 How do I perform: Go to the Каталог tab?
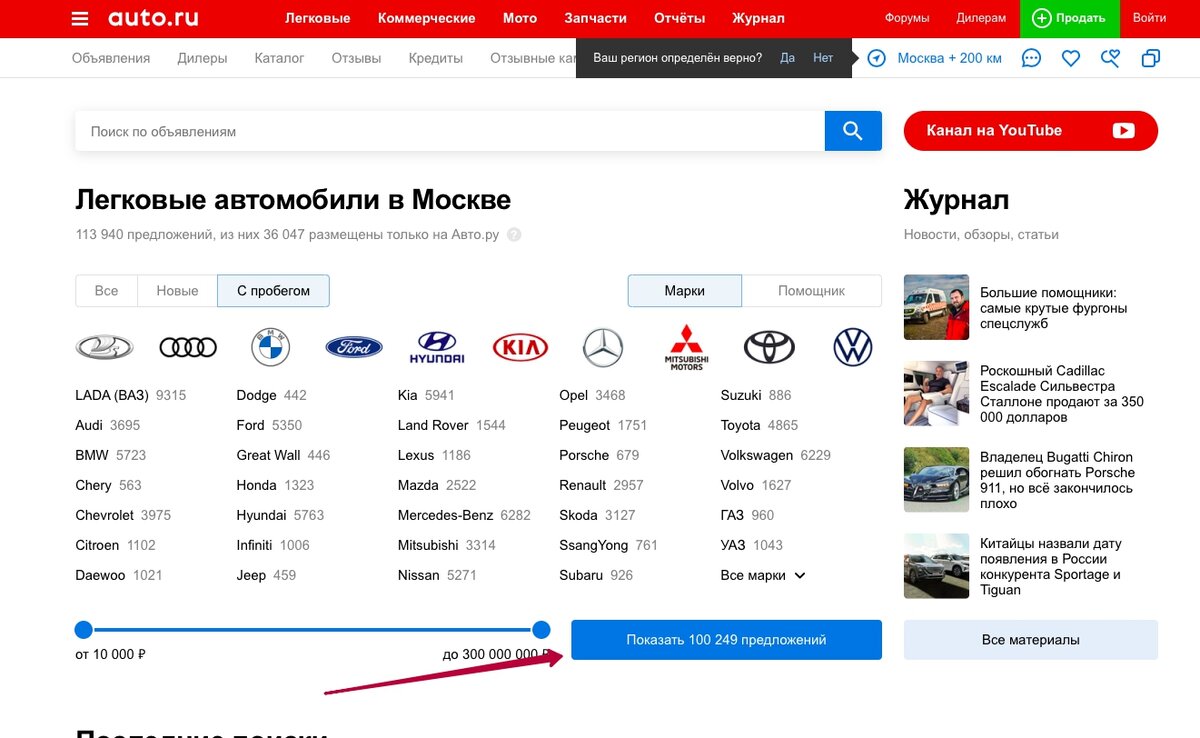pos(280,58)
